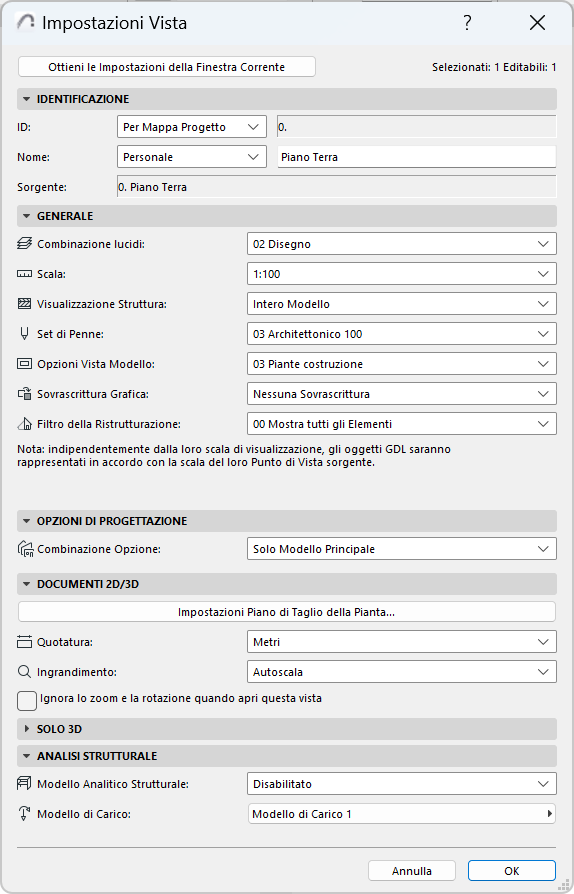Click the Modello di Carico icon
This screenshot has width=574, height=894.
25,814
